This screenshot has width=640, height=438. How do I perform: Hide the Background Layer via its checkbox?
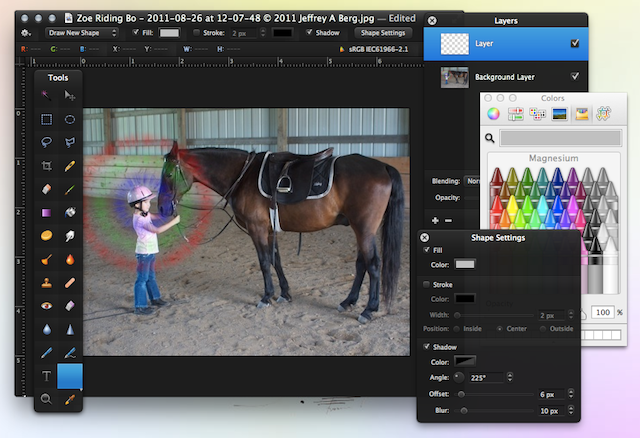(573, 76)
